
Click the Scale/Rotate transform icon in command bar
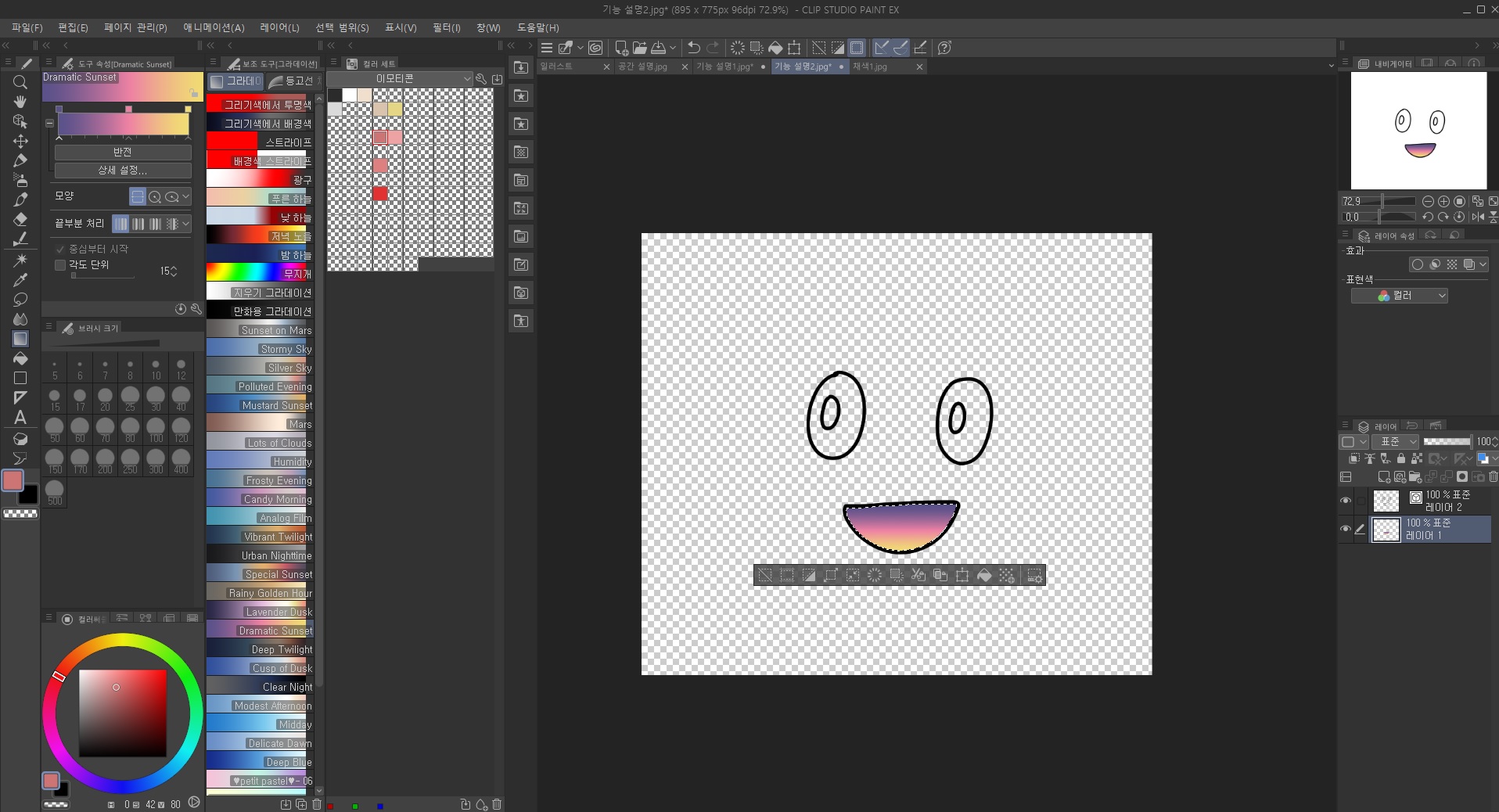coord(794,48)
